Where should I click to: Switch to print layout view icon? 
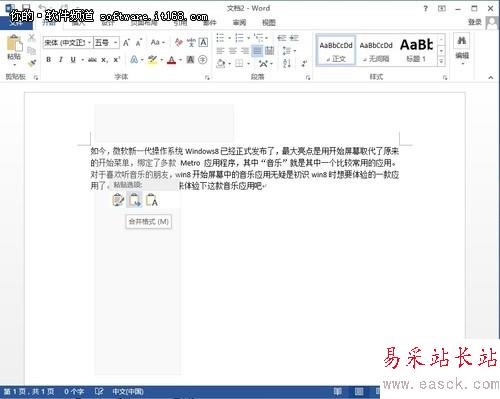[359, 391]
